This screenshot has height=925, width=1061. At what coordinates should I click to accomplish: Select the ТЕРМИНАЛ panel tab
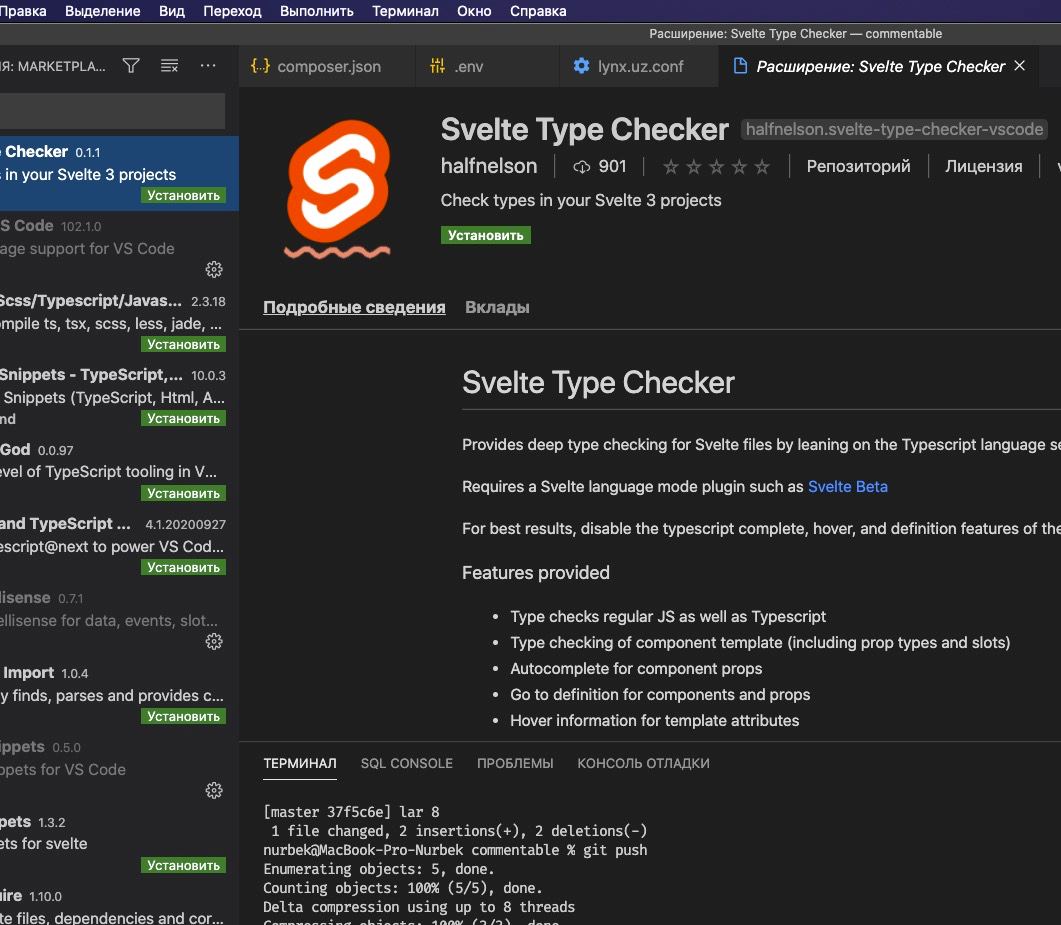[x=300, y=763]
